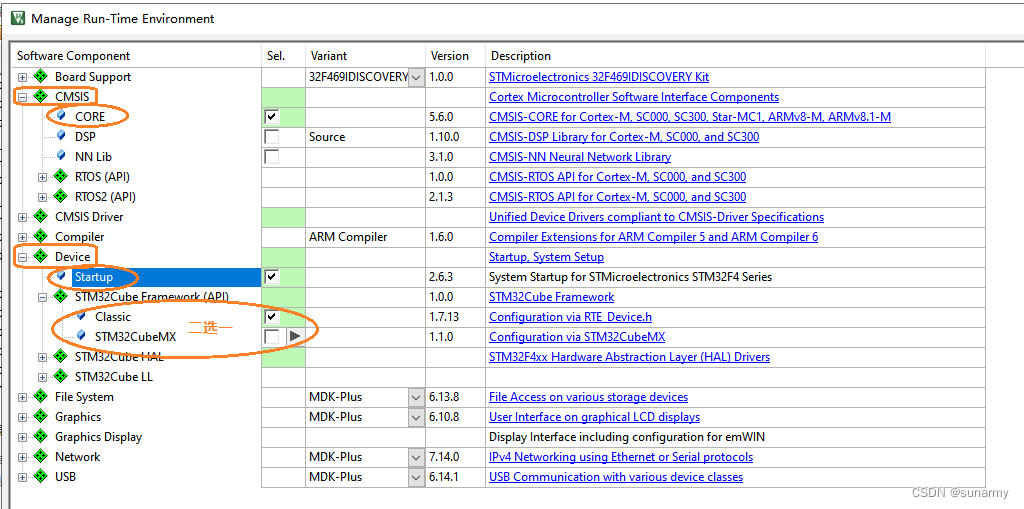
Task: Open the USB variant dropdown
Action: tap(416, 477)
